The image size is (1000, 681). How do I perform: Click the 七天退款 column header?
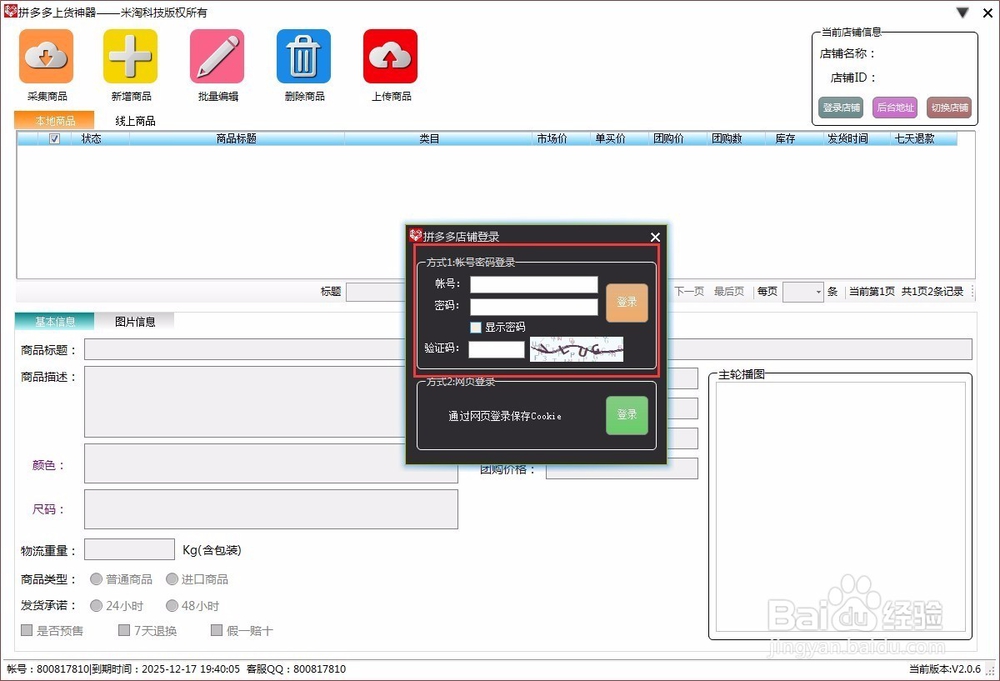click(915, 138)
